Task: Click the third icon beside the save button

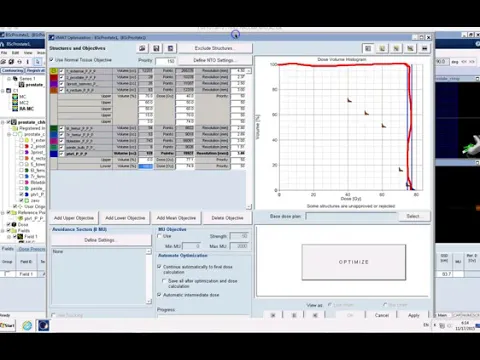Action: [x=170, y=48]
